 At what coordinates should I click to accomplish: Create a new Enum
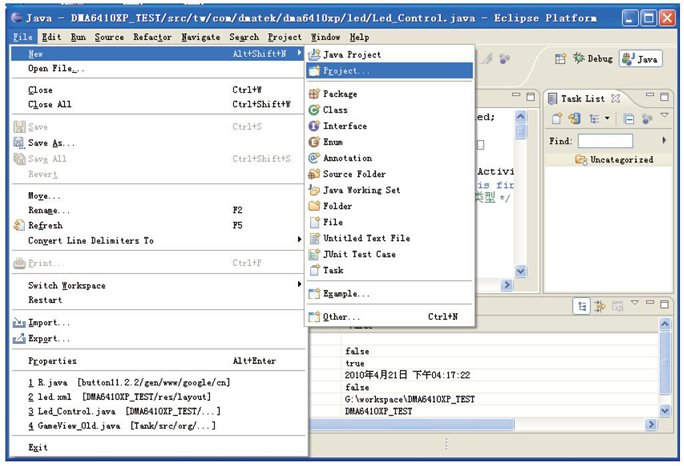[x=389, y=142]
